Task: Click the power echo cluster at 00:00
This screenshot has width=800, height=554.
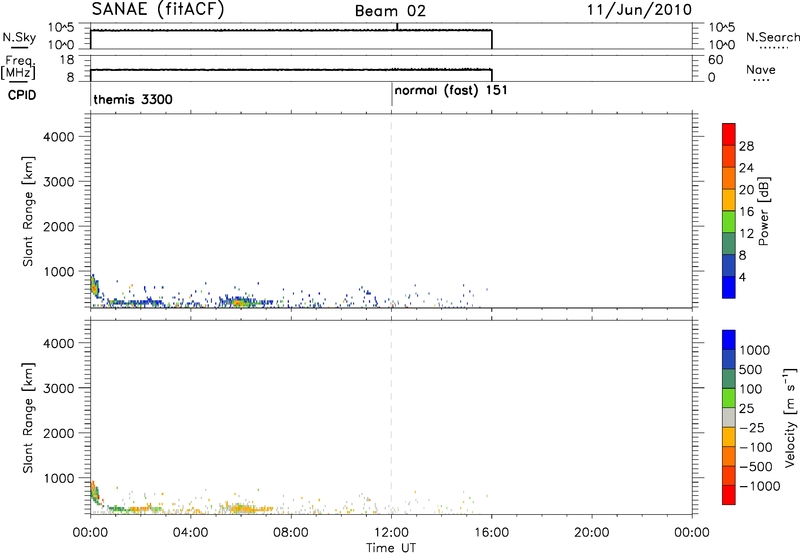Action: [x=95, y=286]
